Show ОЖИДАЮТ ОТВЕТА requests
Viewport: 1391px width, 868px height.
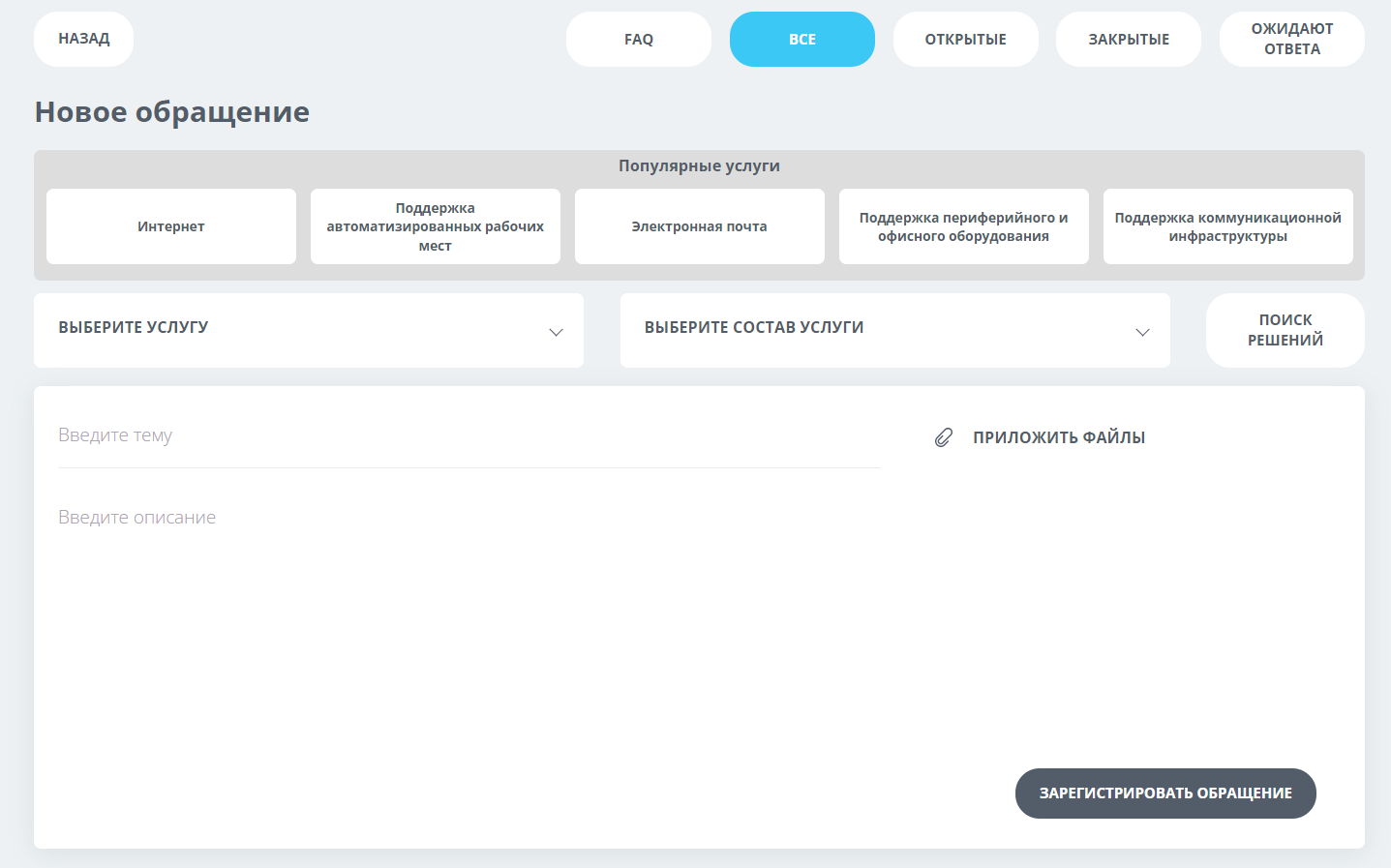point(1292,39)
